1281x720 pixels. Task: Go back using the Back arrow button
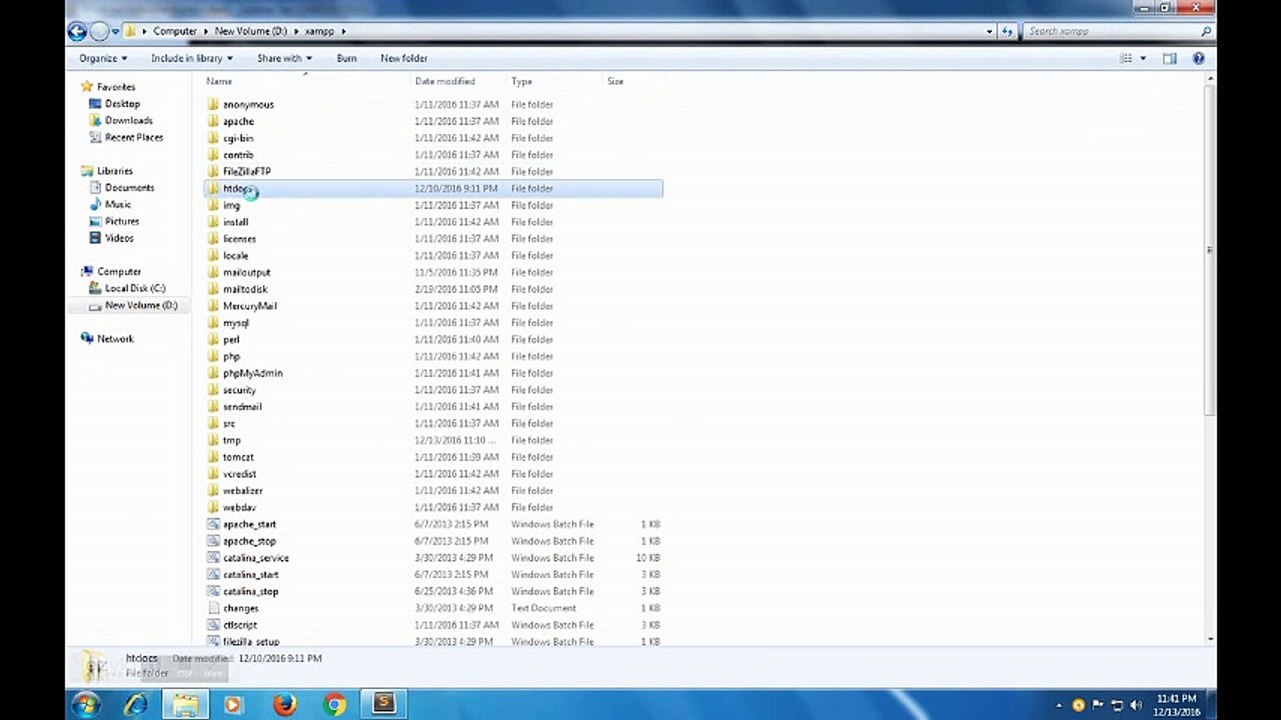click(x=77, y=31)
